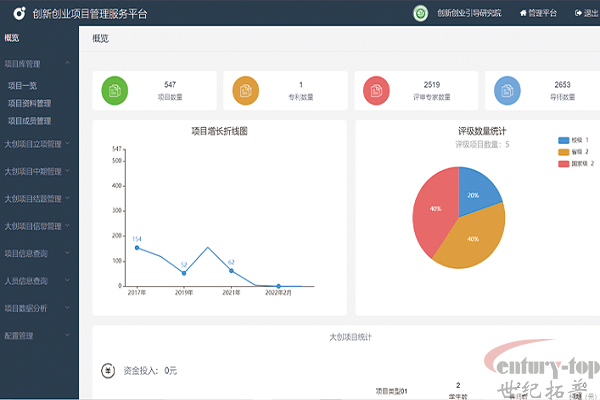Image resolution: width=600 pixels, height=400 pixels.
Task: Click 创新创业引导研究院 account name
Action: pyautogui.click(x=469, y=13)
